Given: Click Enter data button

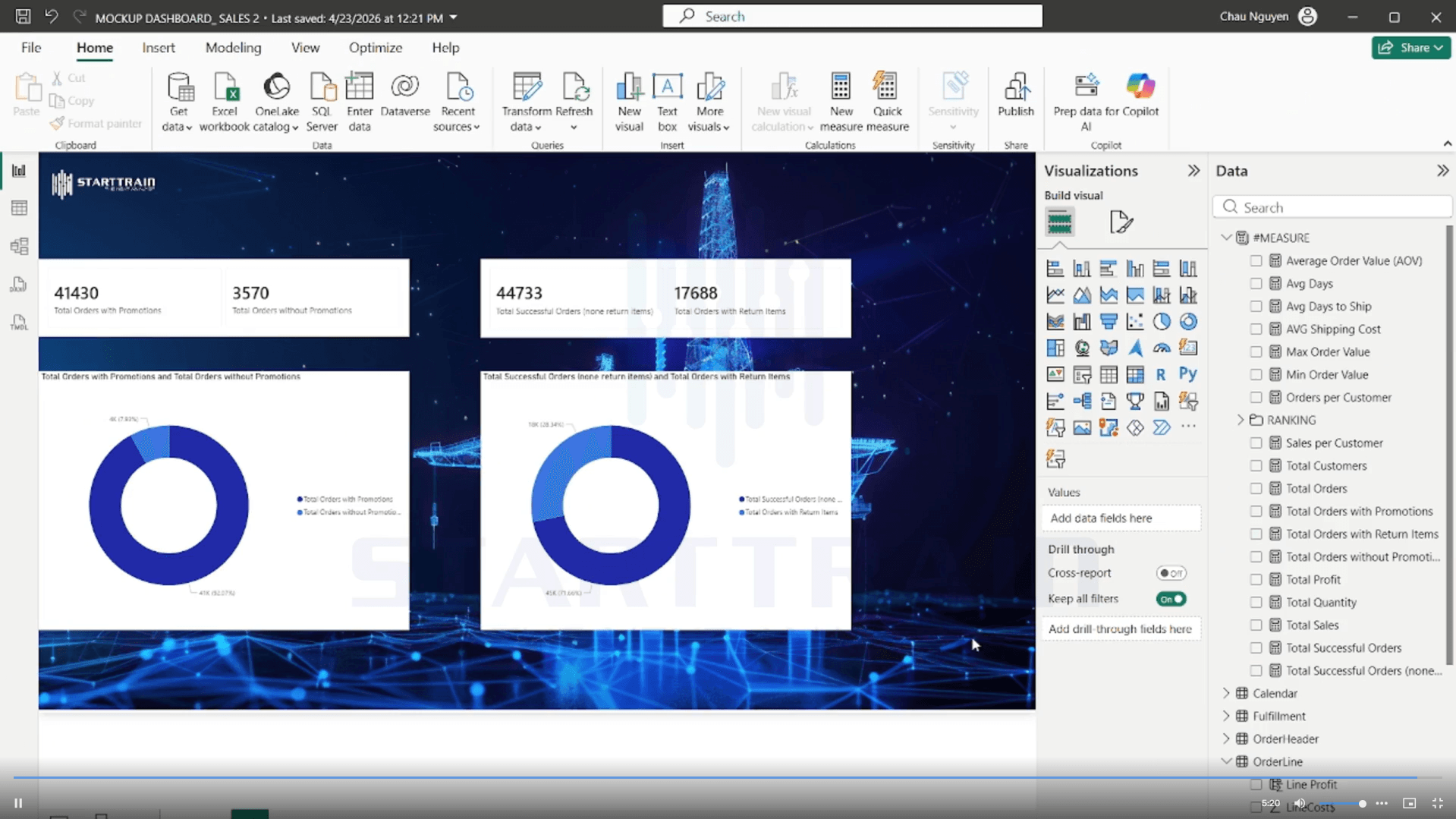Looking at the screenshot, I should [x=360, y=102].
